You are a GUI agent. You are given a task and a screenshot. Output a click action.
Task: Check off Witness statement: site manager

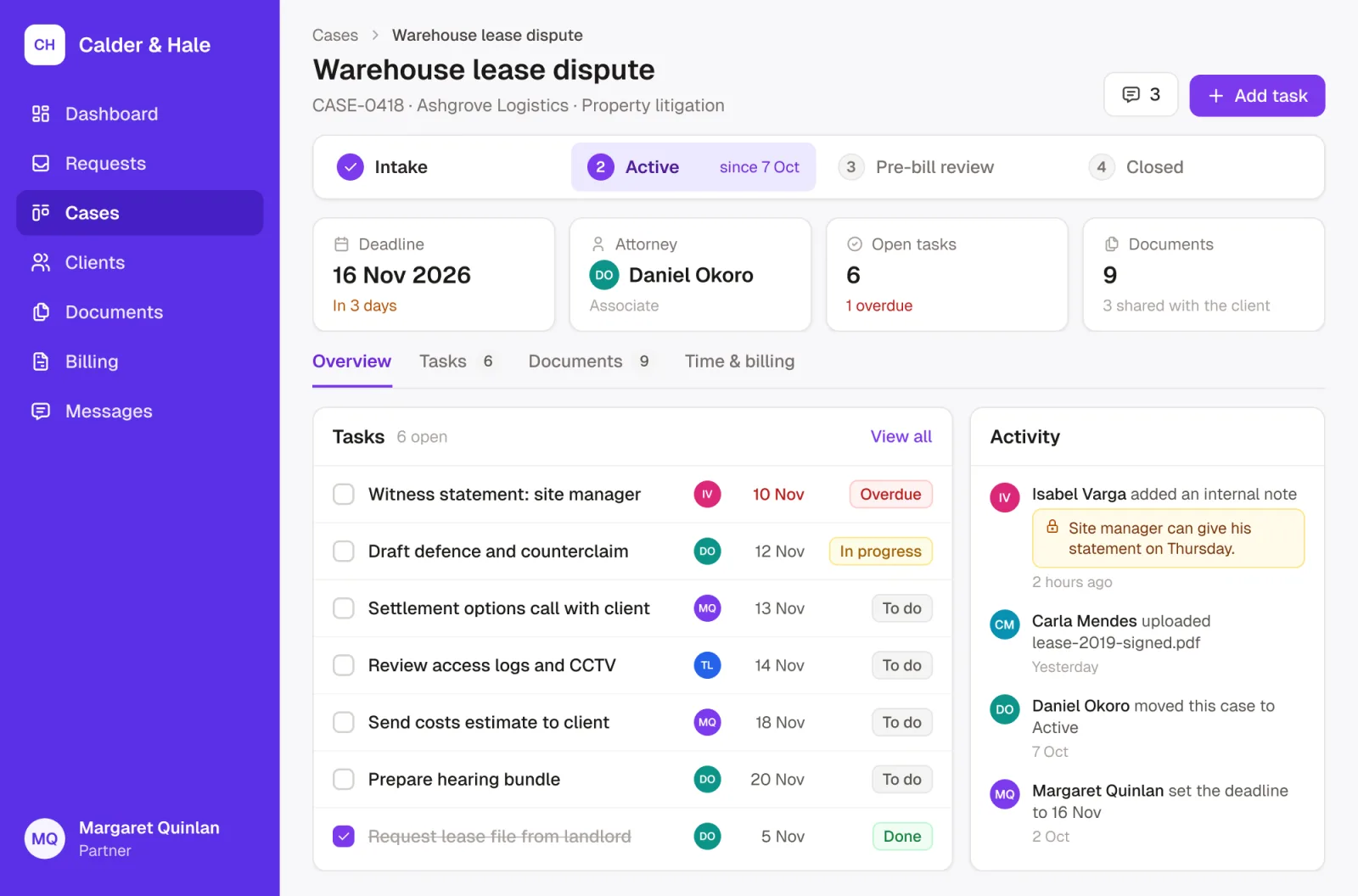(x=343, y=494)
